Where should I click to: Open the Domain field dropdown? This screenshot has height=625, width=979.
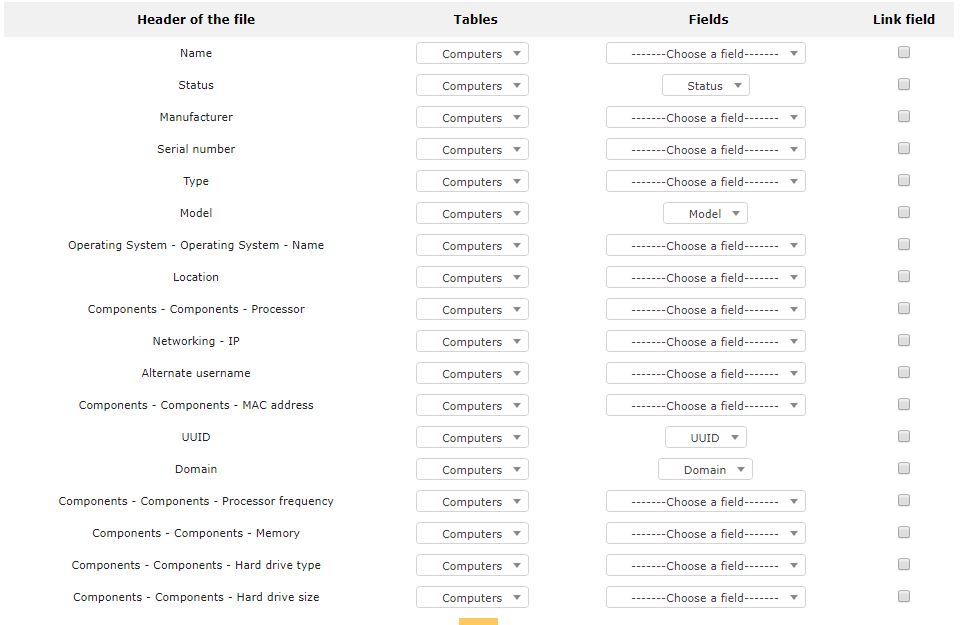point(706,470)
